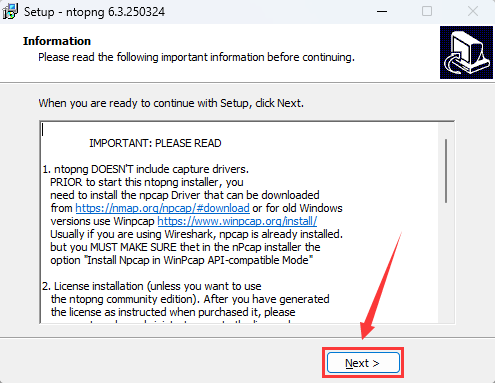Open the winpcap.org install link
This screenshot has width=495, height=383.
point(237,221)
